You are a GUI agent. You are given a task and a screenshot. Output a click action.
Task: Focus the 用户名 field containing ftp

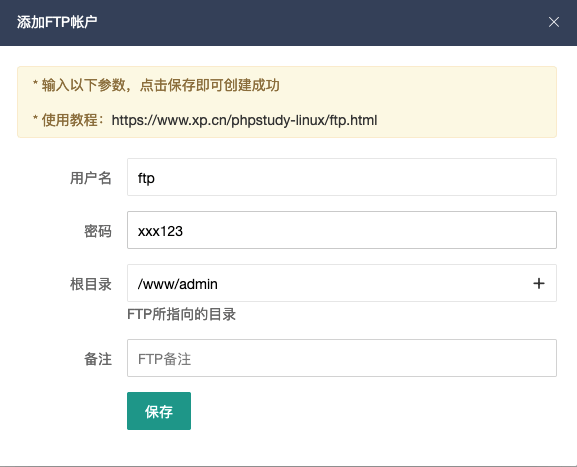point(342,177)
